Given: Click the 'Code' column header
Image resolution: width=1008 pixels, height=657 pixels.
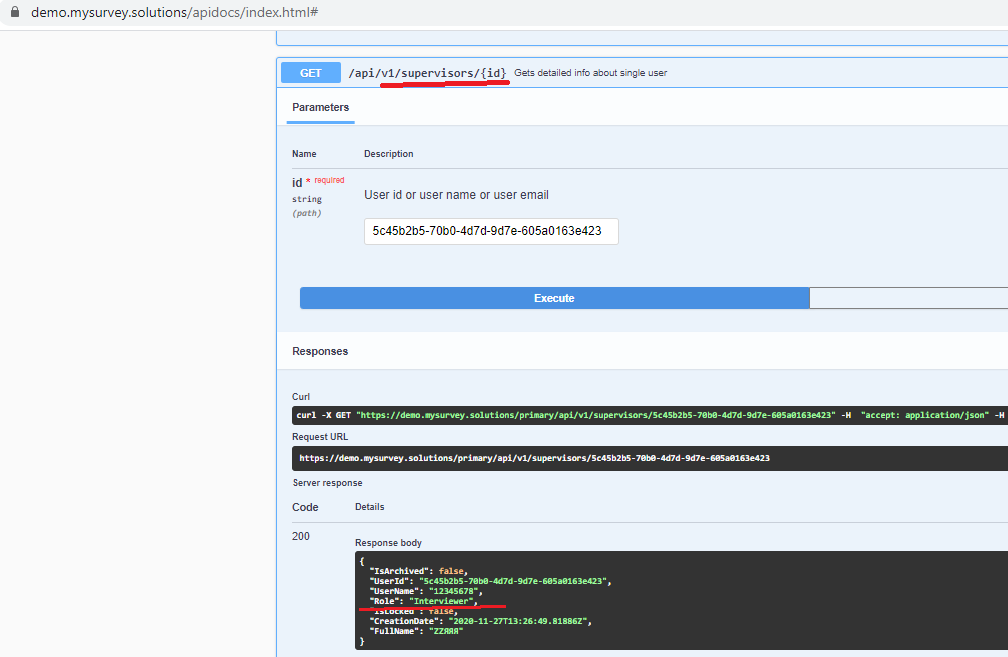Looking at the screenshot, I should click(x=305, y=507).
